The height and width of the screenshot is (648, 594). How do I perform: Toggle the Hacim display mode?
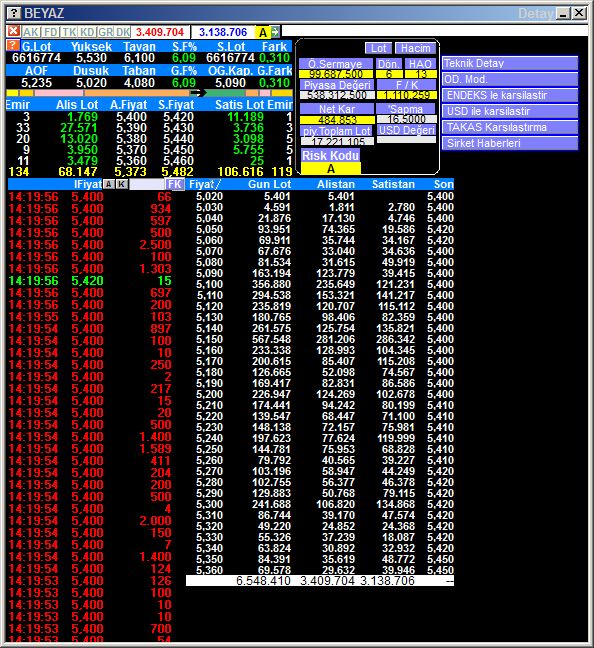(415, 48)
